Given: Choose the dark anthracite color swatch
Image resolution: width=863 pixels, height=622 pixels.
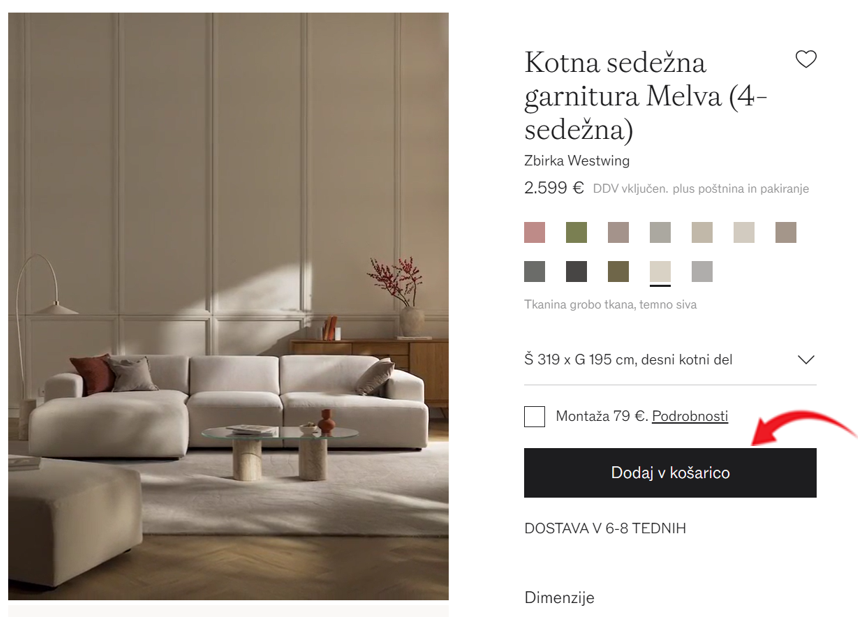Looking at the screenshot, I should pos(576,271).
